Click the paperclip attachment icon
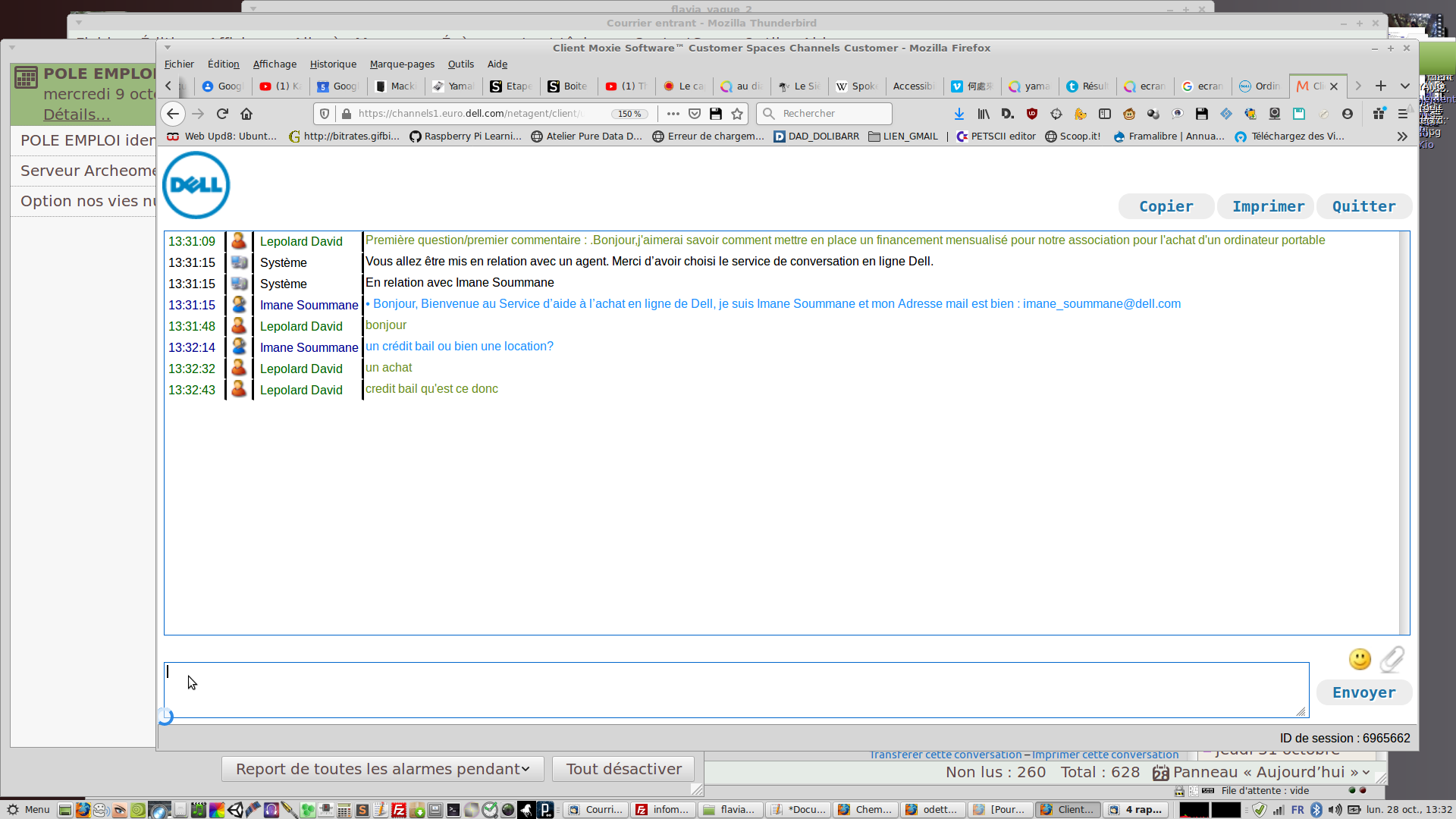This screenshot has width=1456, height=819. (1392, 659)
